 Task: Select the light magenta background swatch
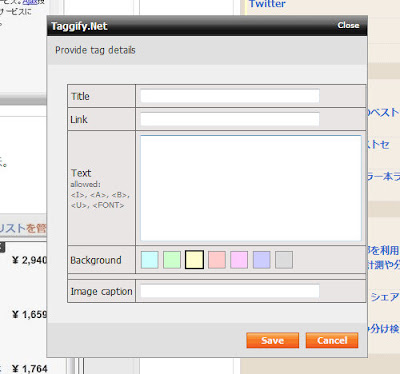[239, 260]
